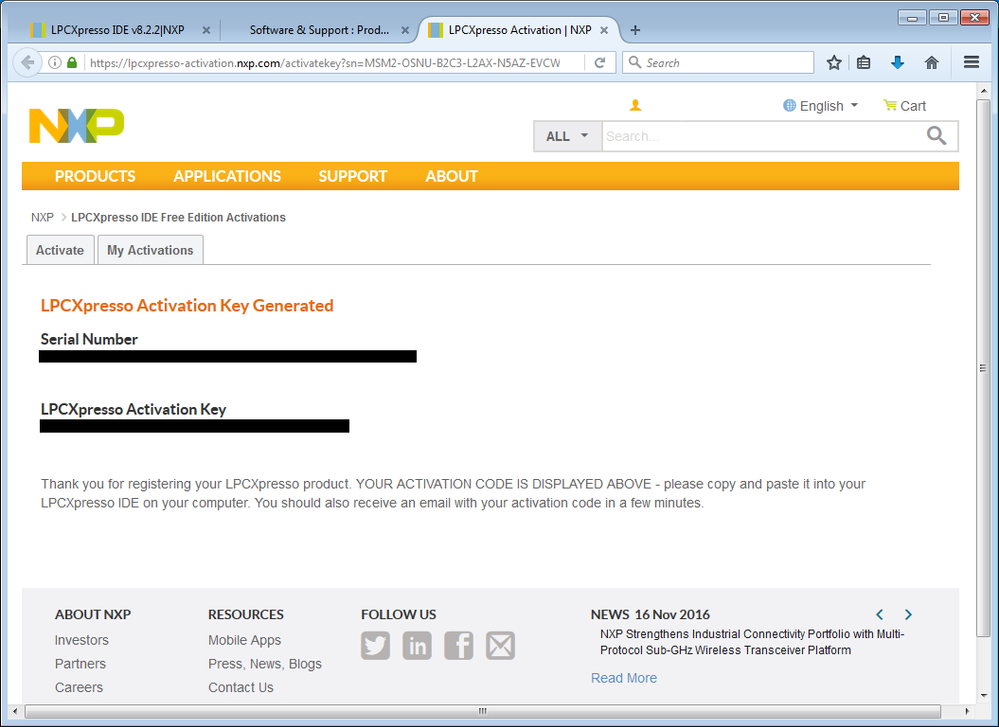
Task: Show next news item arrow
Action: coord(909,614)
